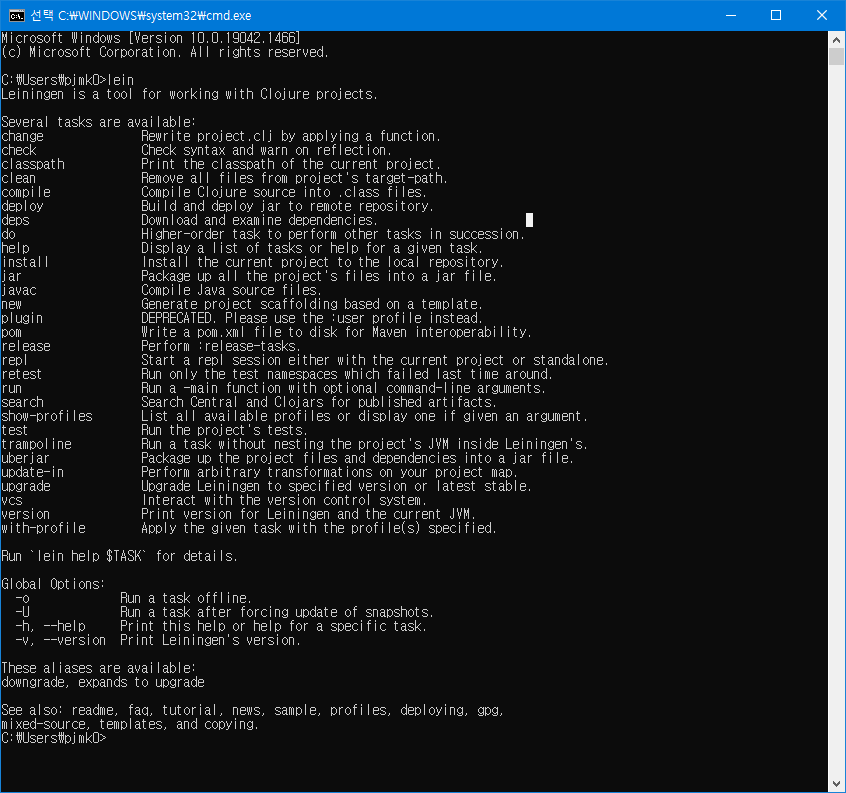The width and height of the screenshot is (846, 793).
Task: Click the window title text cmd.exe
Action: pos(141,16)
